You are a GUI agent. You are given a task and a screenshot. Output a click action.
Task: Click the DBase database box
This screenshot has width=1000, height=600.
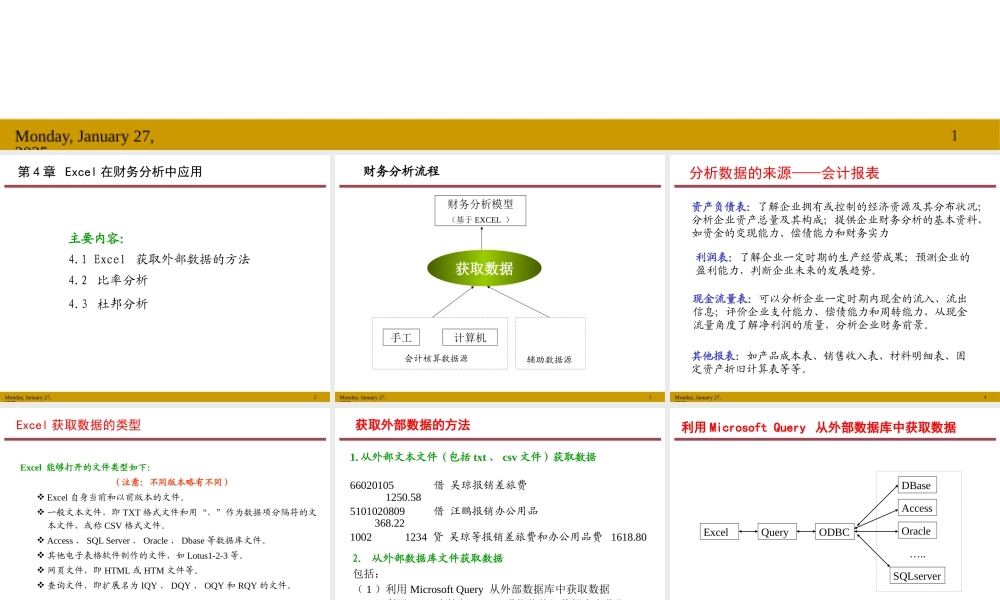(x=915, y=484)
